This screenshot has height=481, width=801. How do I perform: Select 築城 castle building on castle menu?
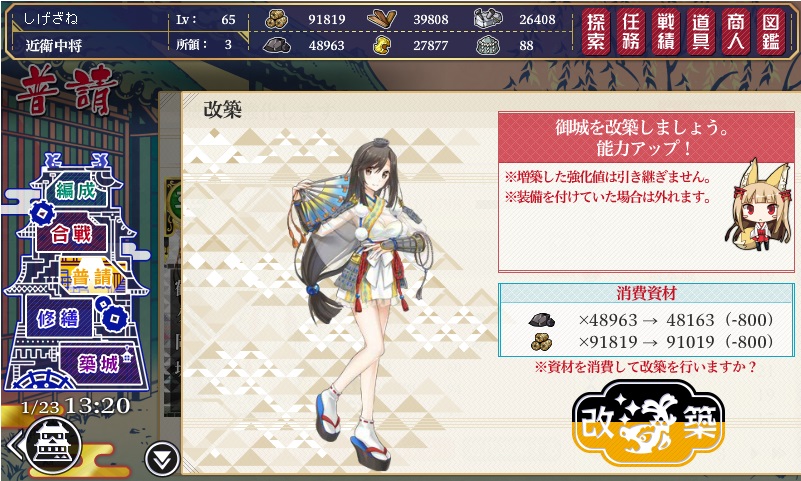click(100, 364)
